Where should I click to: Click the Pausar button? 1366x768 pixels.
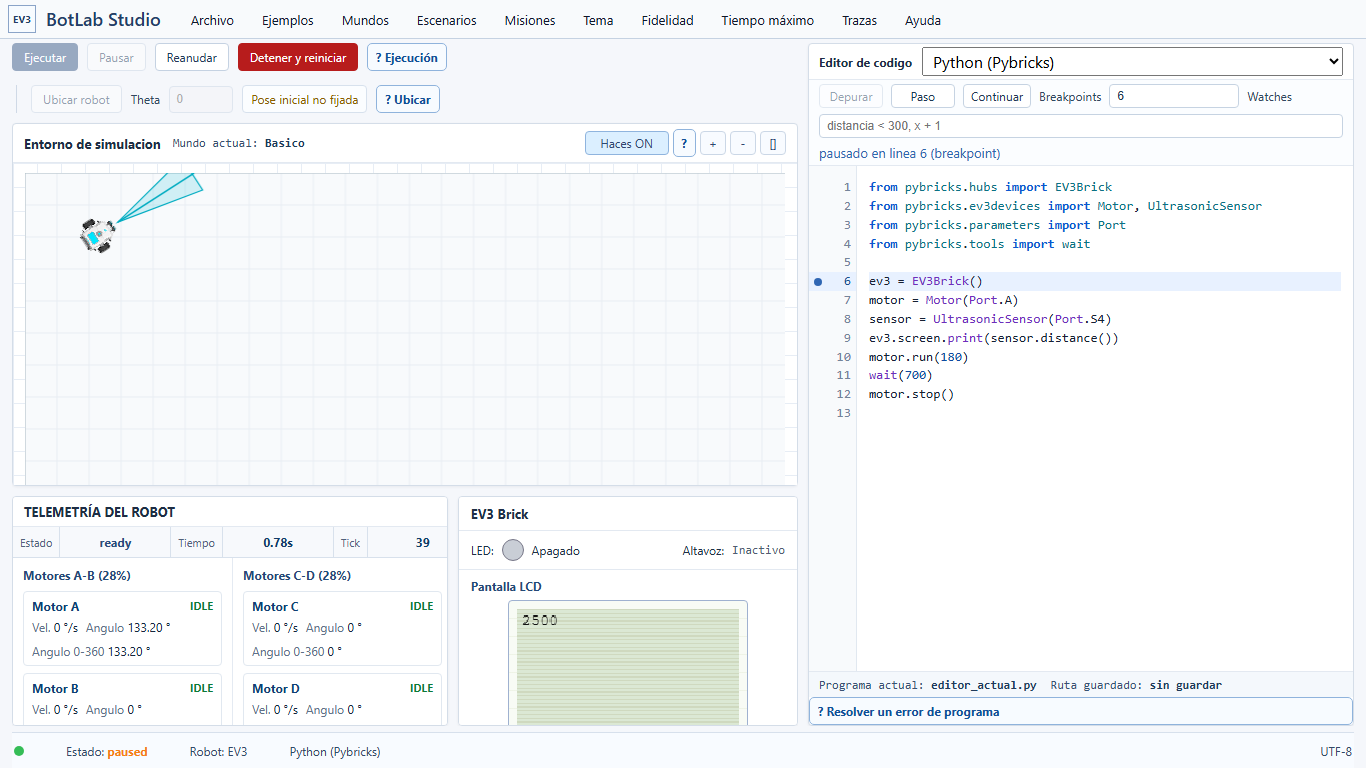point(116,58)
